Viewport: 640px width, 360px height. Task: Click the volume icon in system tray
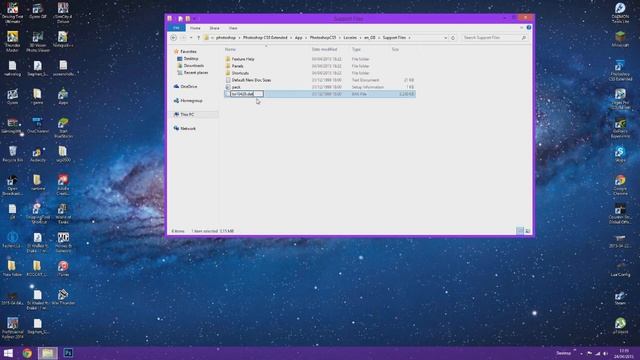pyautogui.click(x=606, y=353)
